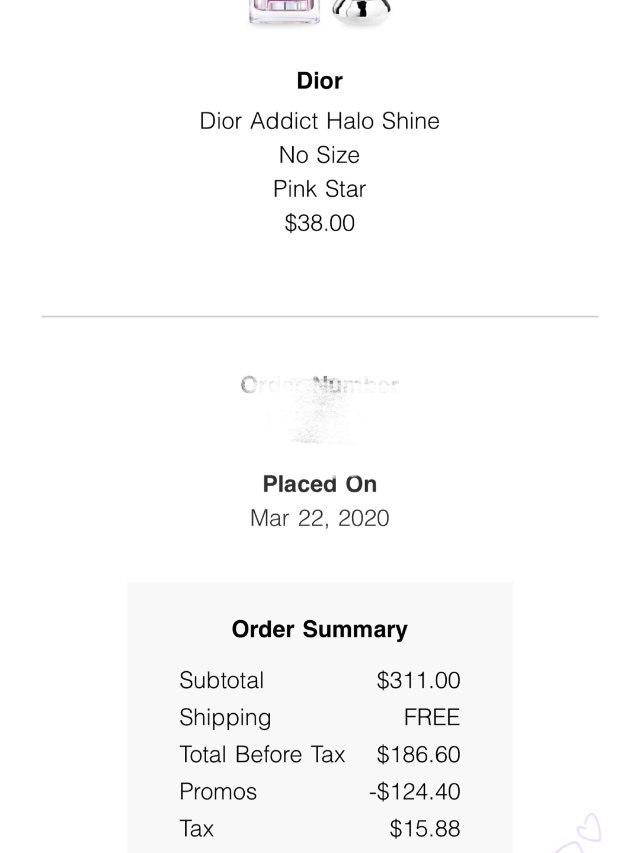Select the No Size text
Image resolution: width=640 pixels, height=853 pixels.
click(x=320, y=155)
